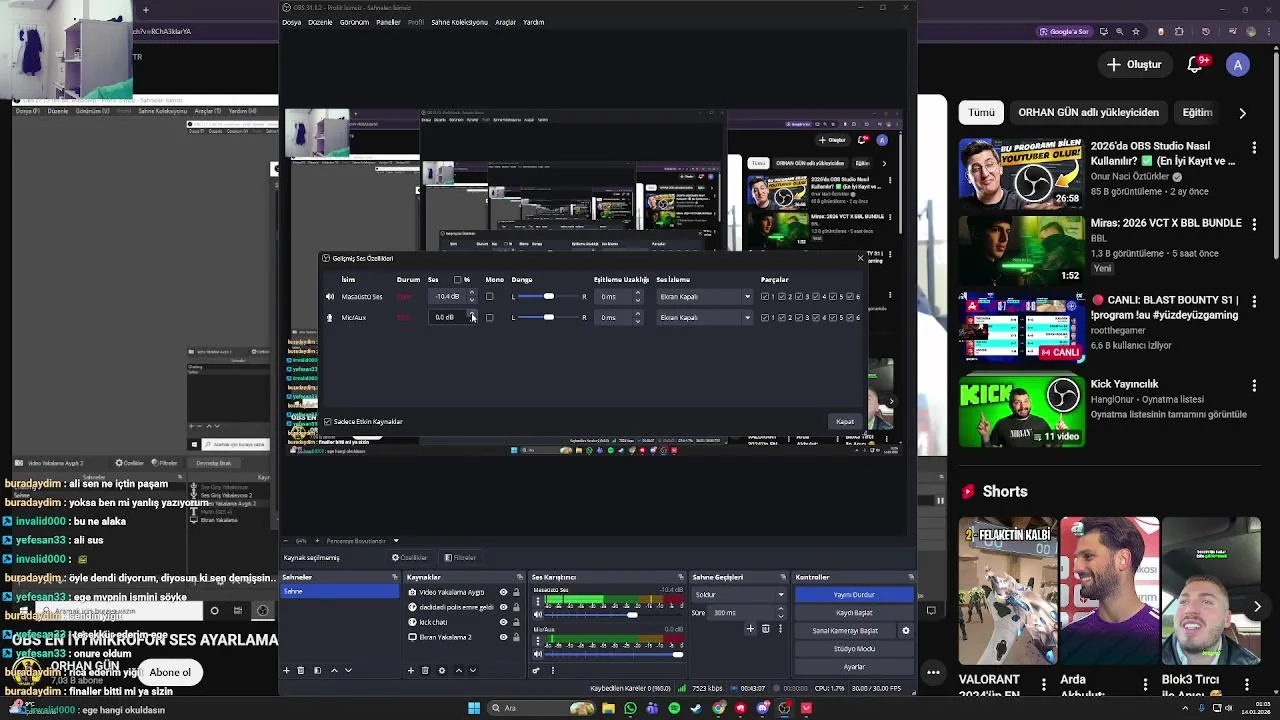Viewport: 1280px width, 720px height.
Task: Open File Explorer from the taskbar
Action: coord(608,708)
